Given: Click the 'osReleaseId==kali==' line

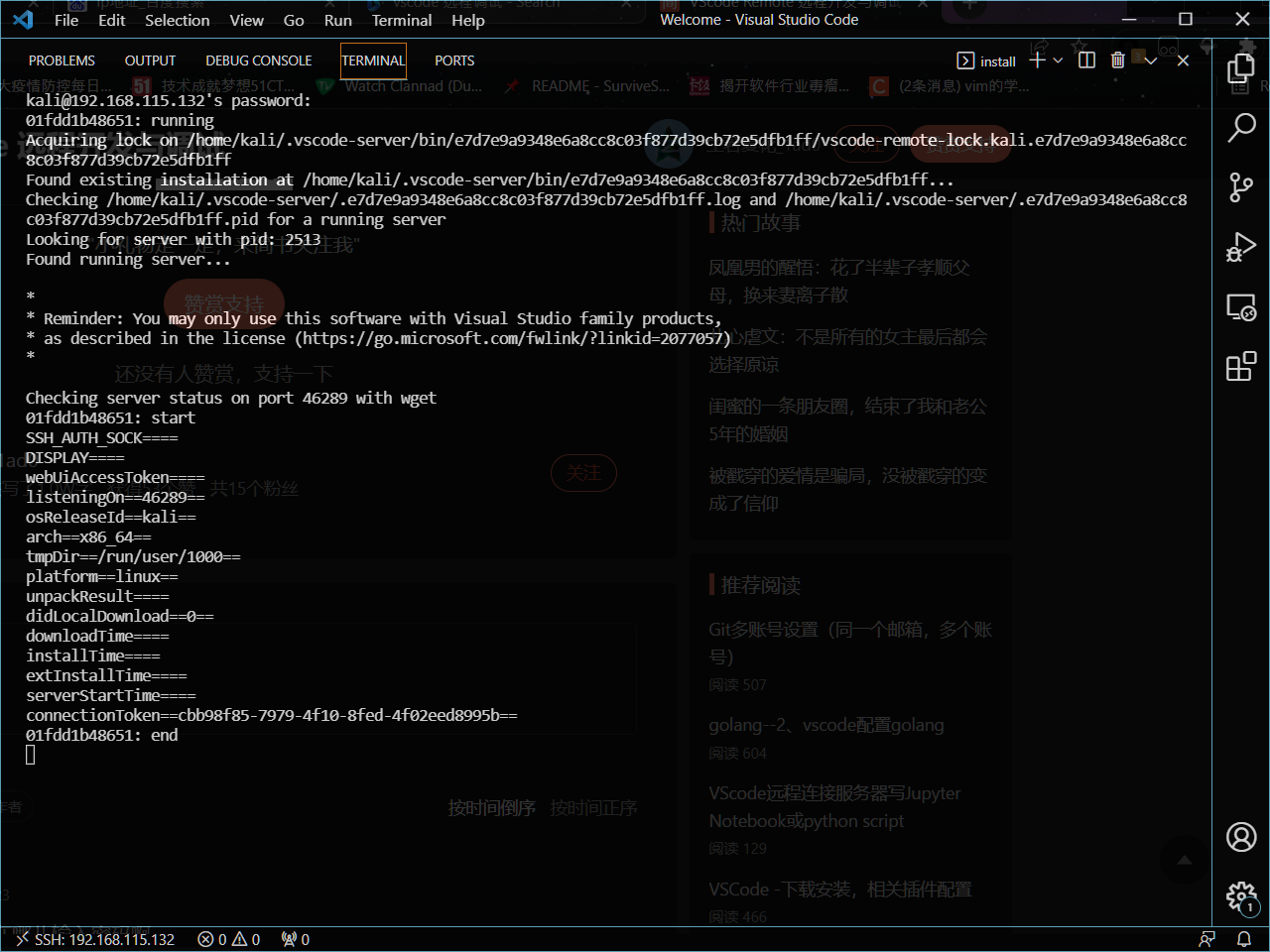Looking at the screenshot, I should click(x=111, y=517).
